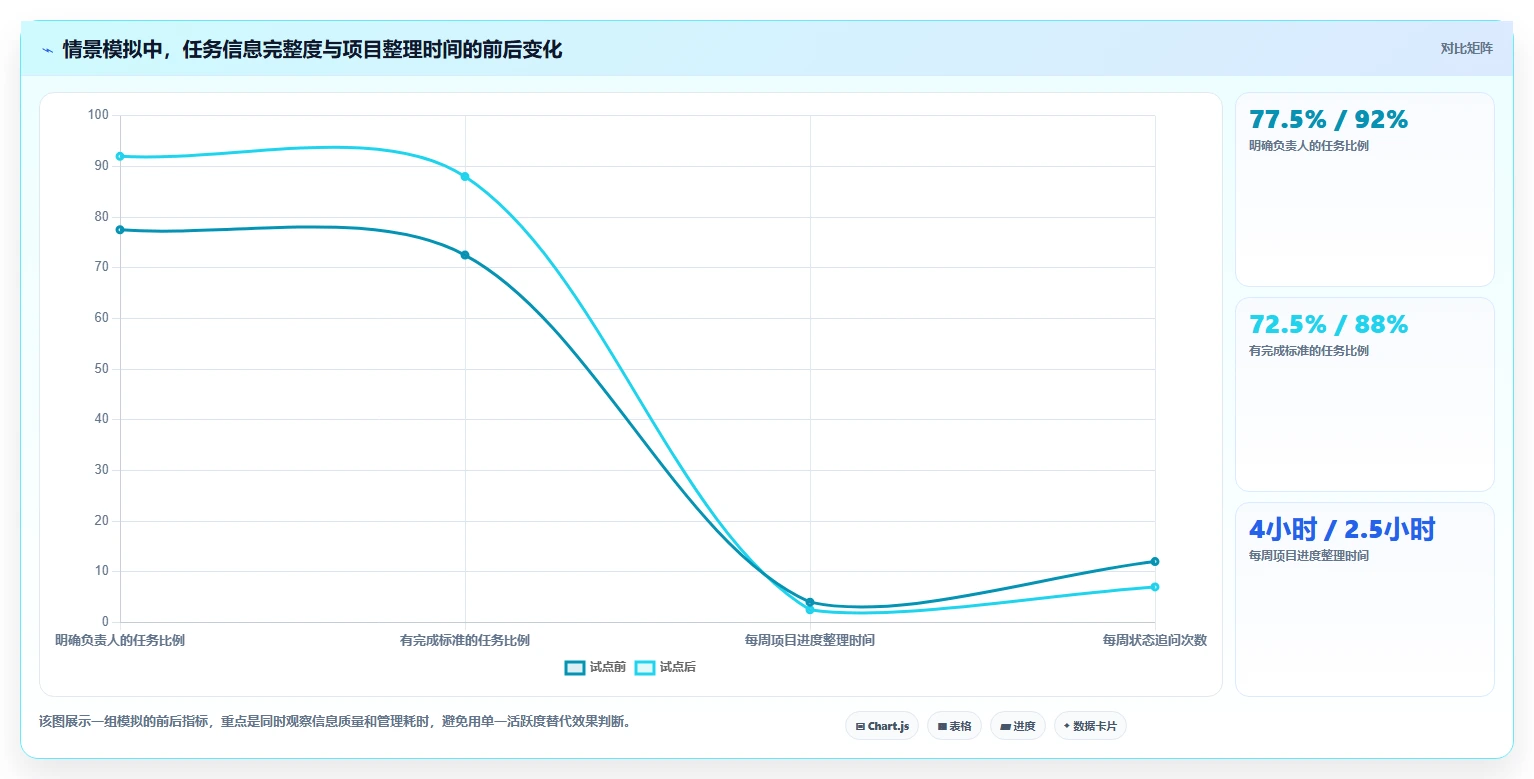Viewport: 1534px width, 779px height.
Task: Select the 72.5% / 88% stat card
Action: click(x=1364, y=394)
